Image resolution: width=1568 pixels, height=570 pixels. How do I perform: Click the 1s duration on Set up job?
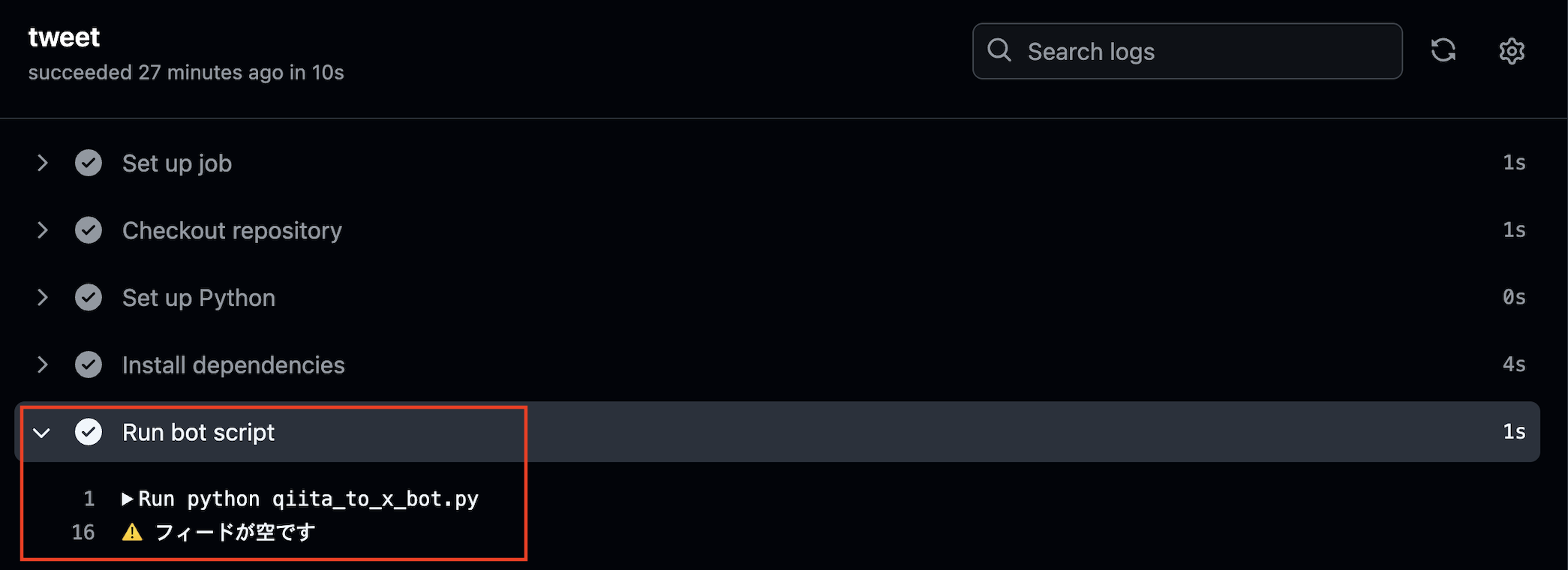pyautogui.click(x=1514, y=163)
